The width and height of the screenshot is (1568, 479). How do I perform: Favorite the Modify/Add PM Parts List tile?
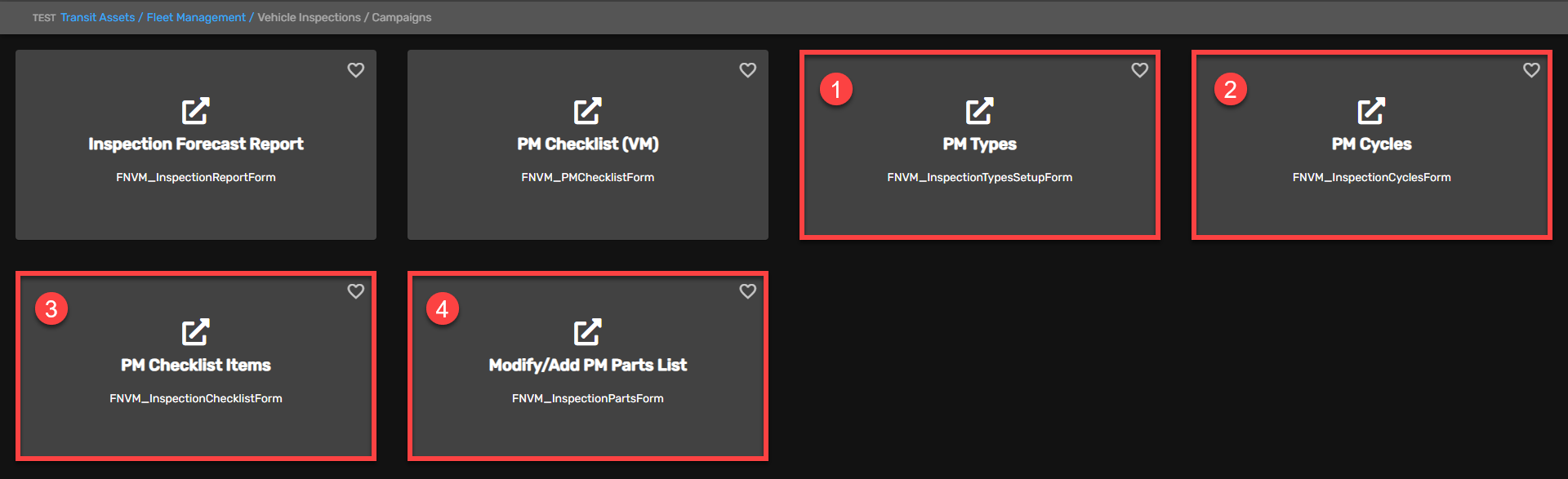(748, 291)
